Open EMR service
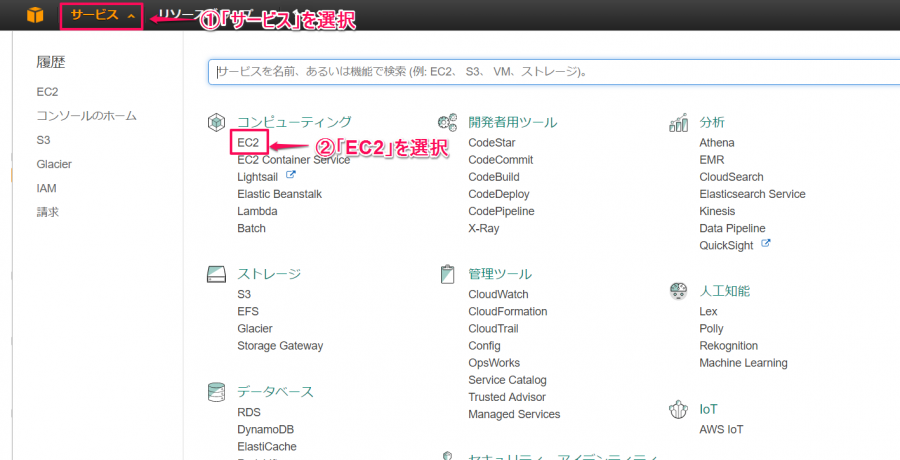This screenshot has width=900, height=460. pos(712,160)
